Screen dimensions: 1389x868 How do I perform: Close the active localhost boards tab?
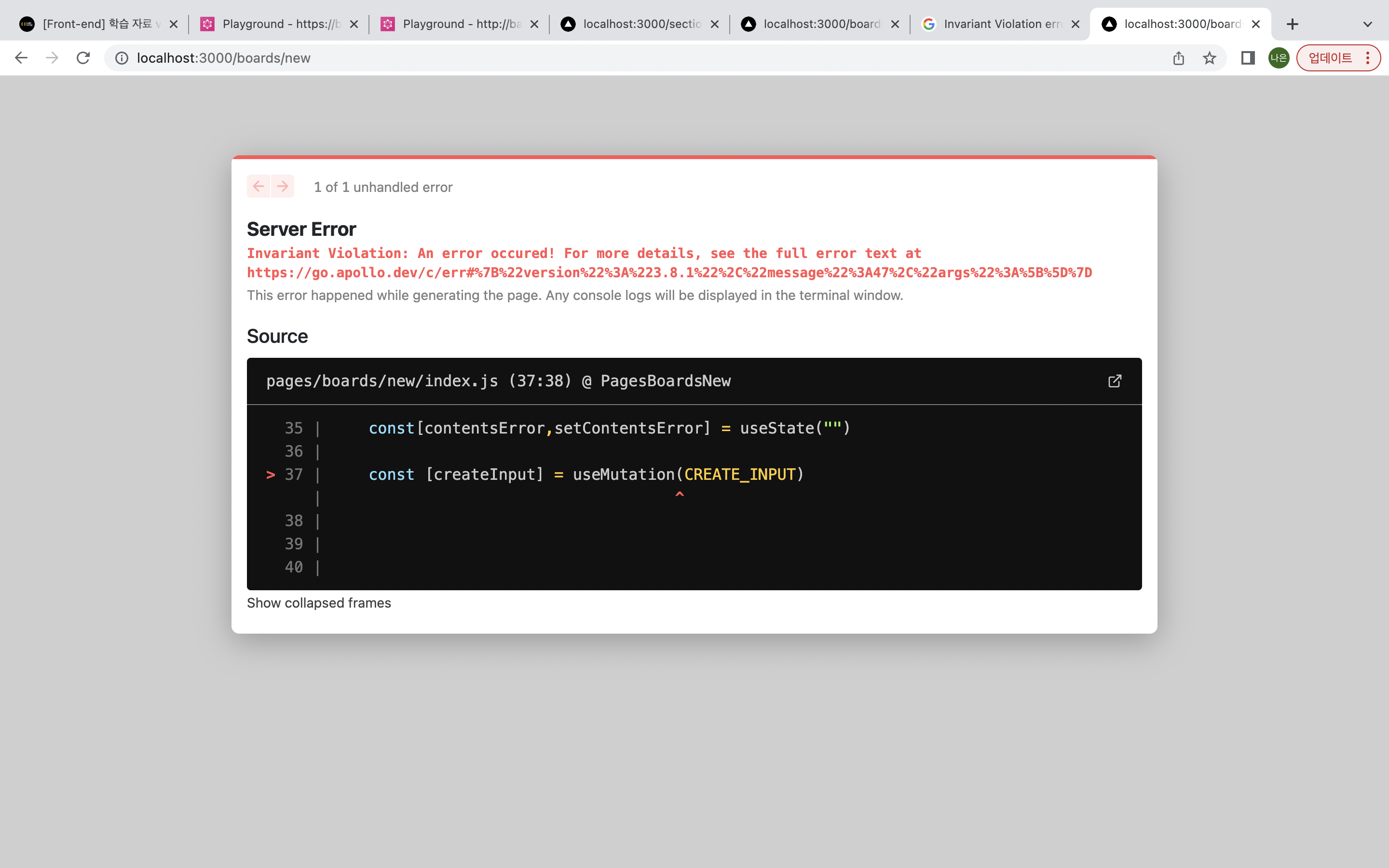click(1256, 24)
